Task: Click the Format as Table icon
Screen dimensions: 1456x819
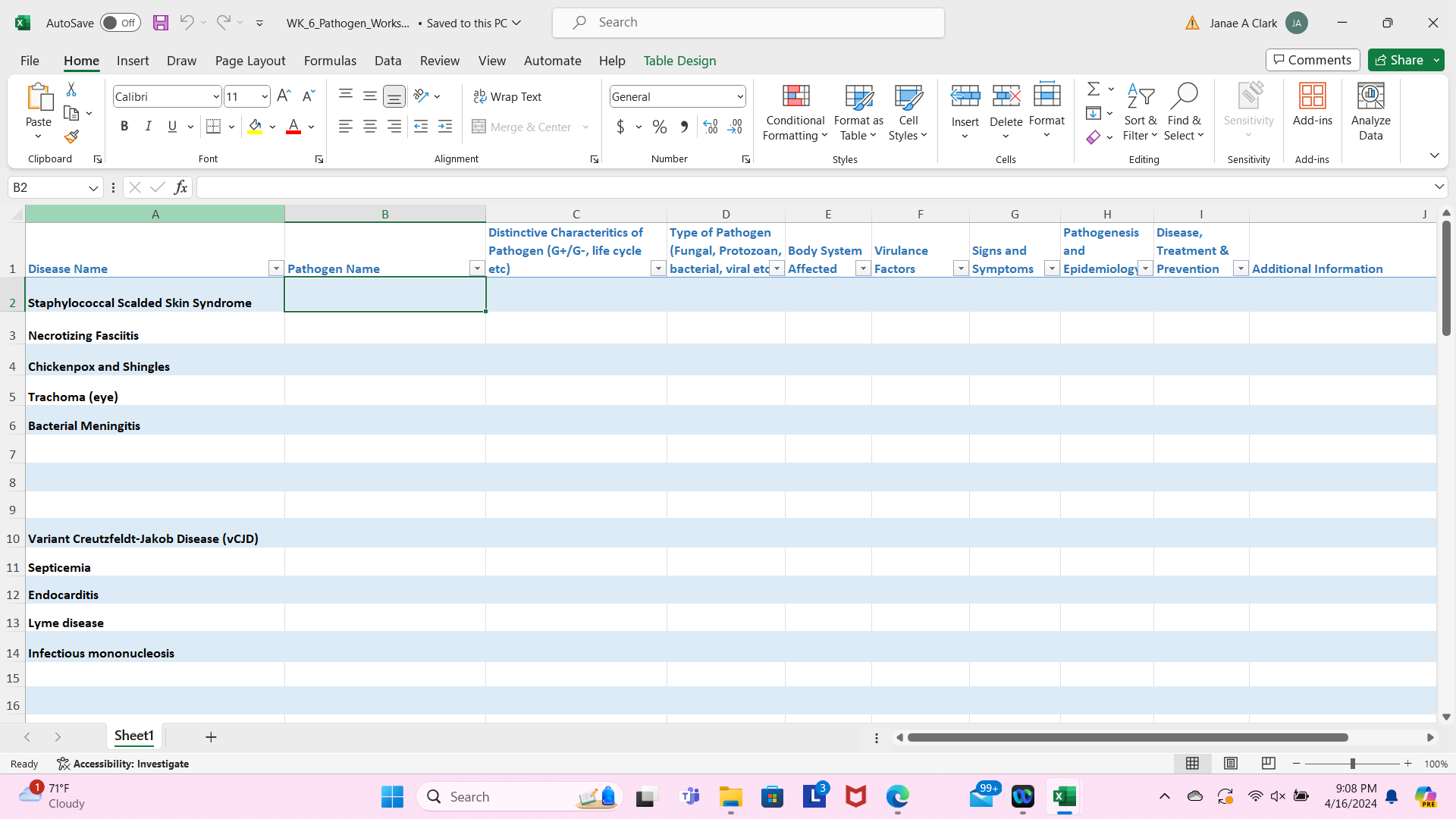Action: tap(857, 112)
